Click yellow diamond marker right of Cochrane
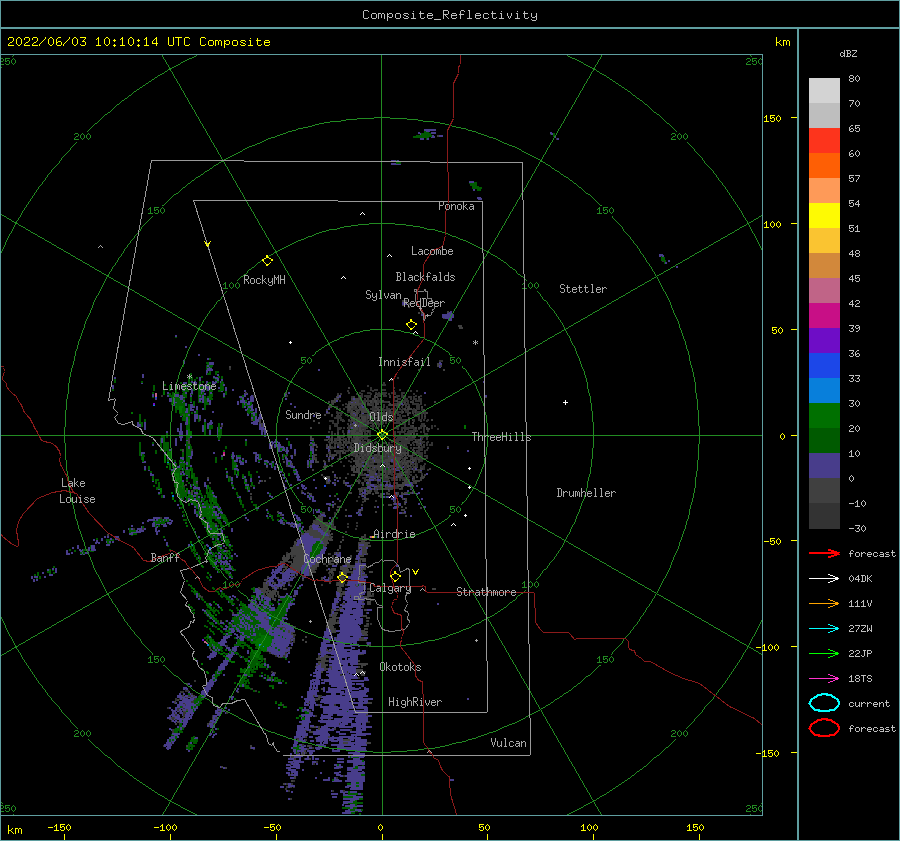 (x=343, y=577)
